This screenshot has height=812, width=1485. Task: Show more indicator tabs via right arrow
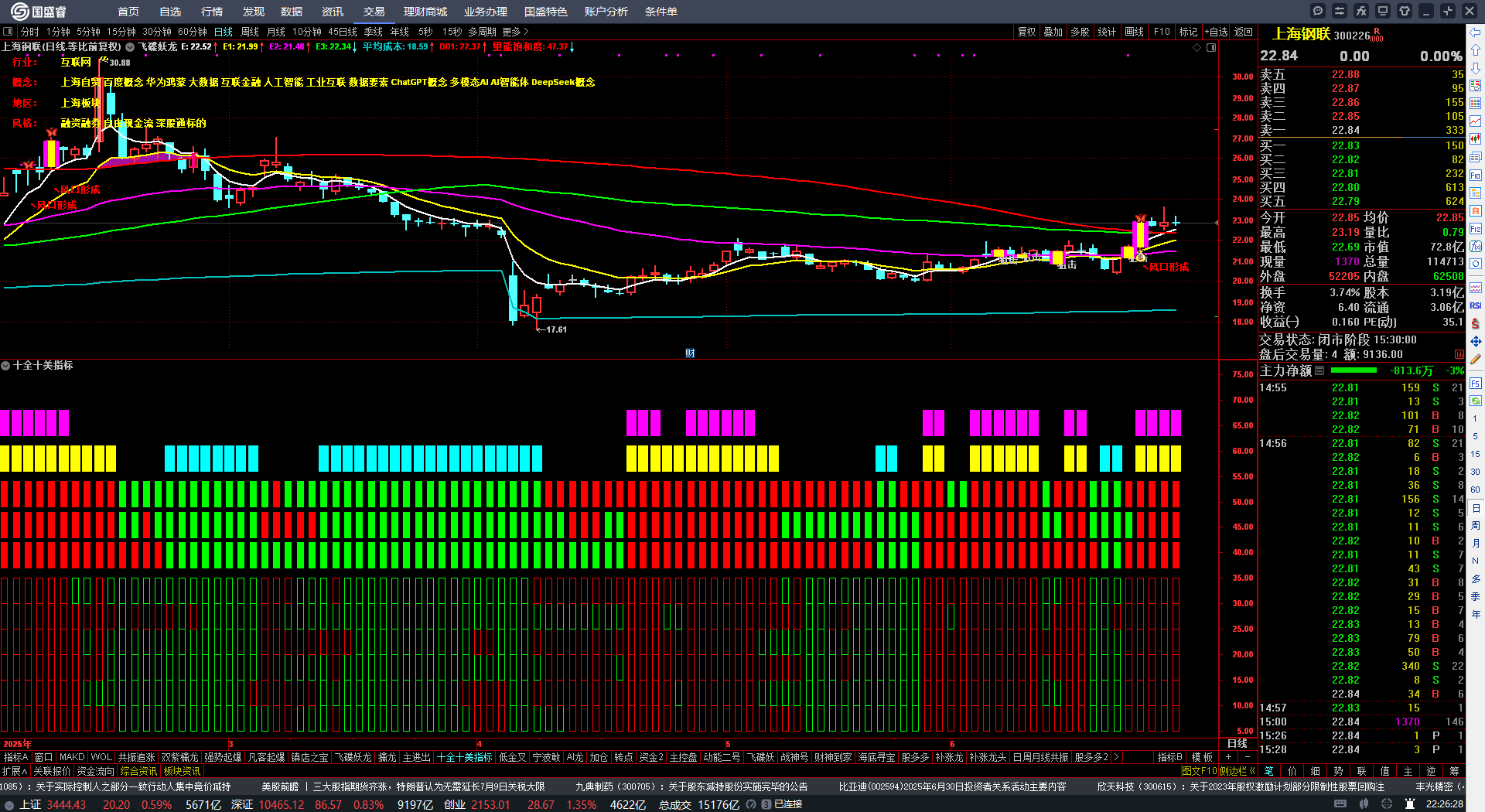pyautogui.click(x=1116, y=757)
